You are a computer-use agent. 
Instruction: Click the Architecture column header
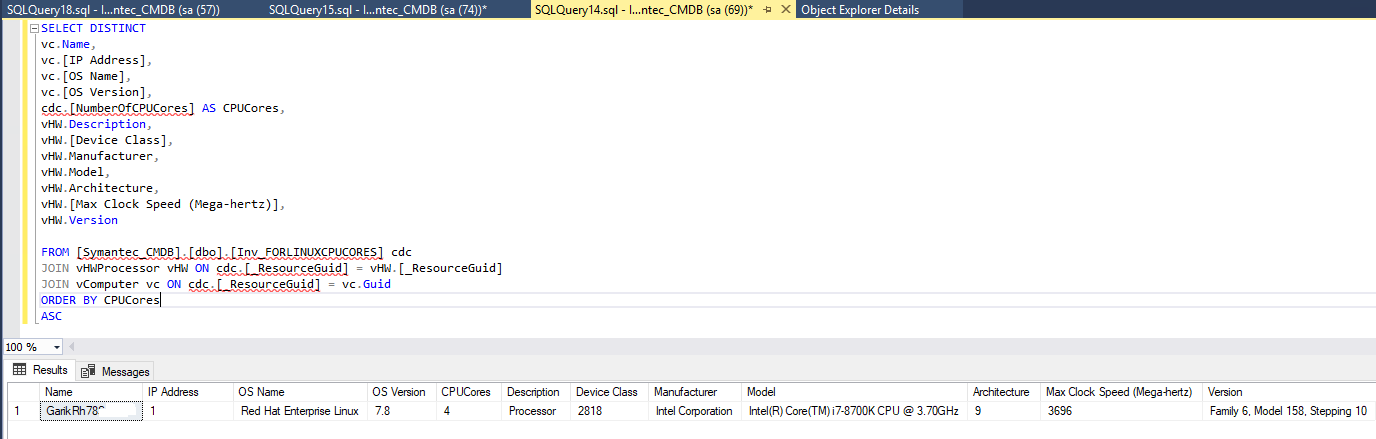point(1005,392)
